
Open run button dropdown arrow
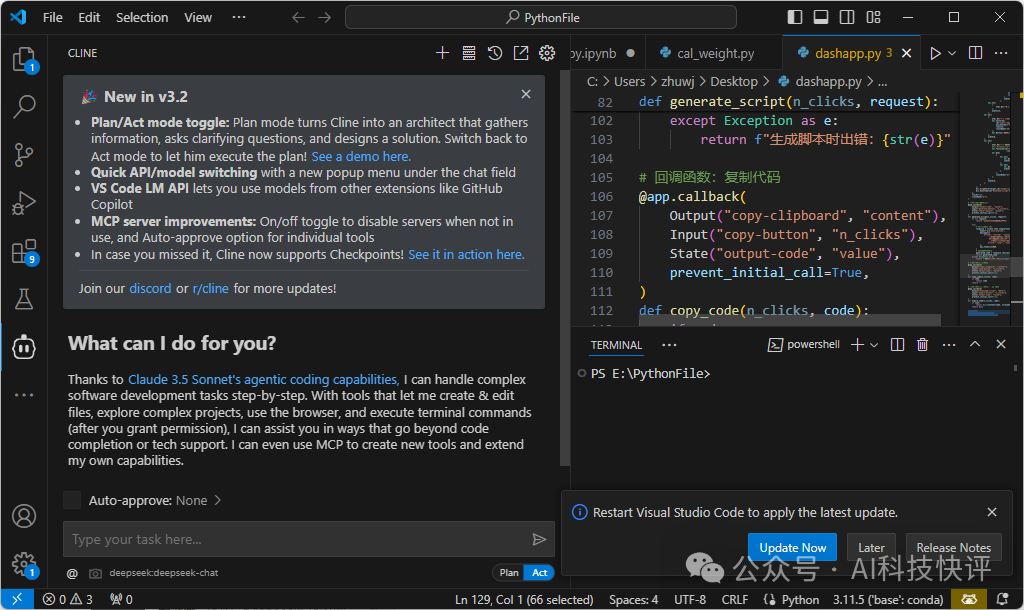[952, 53]
